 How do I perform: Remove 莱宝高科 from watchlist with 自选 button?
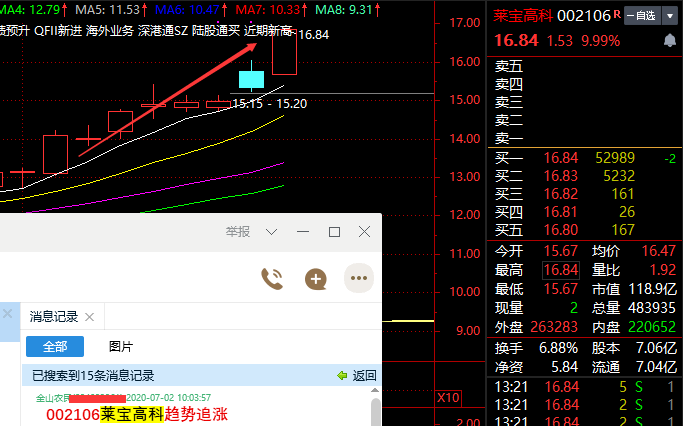point(642,16)
